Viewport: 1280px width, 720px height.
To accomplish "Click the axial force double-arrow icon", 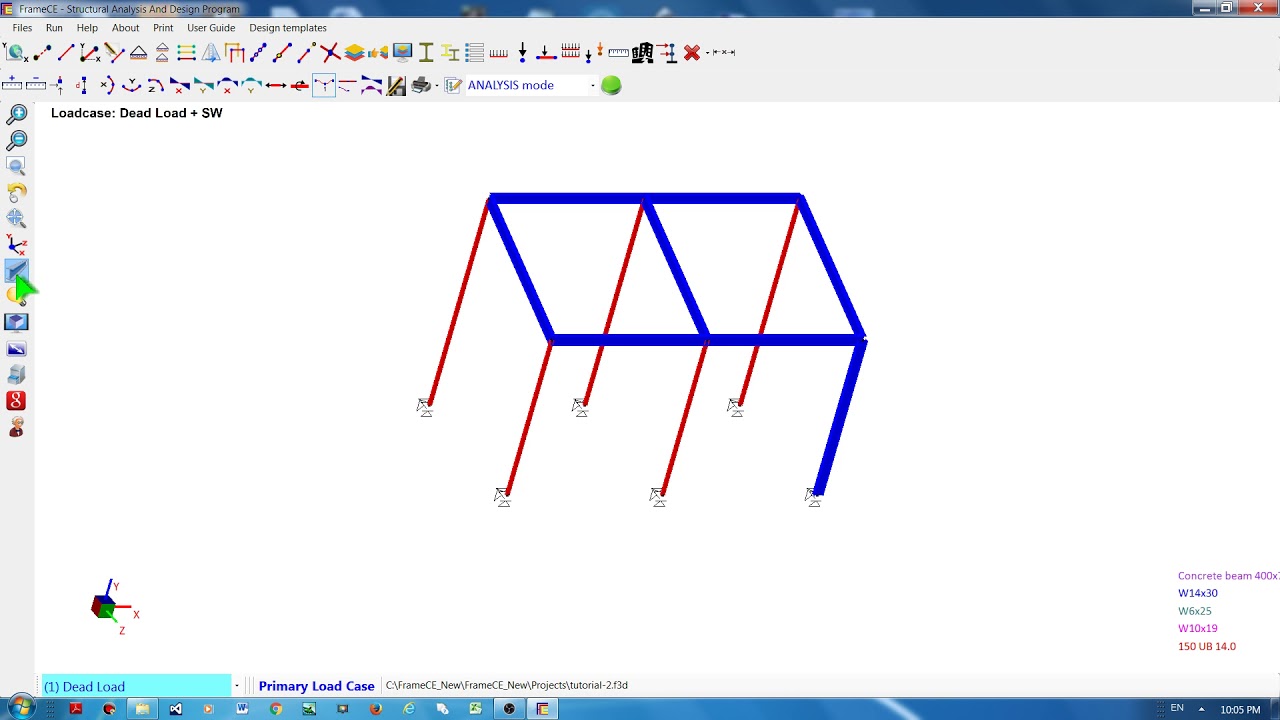I will pyautogui.click(x=276, y=85).
